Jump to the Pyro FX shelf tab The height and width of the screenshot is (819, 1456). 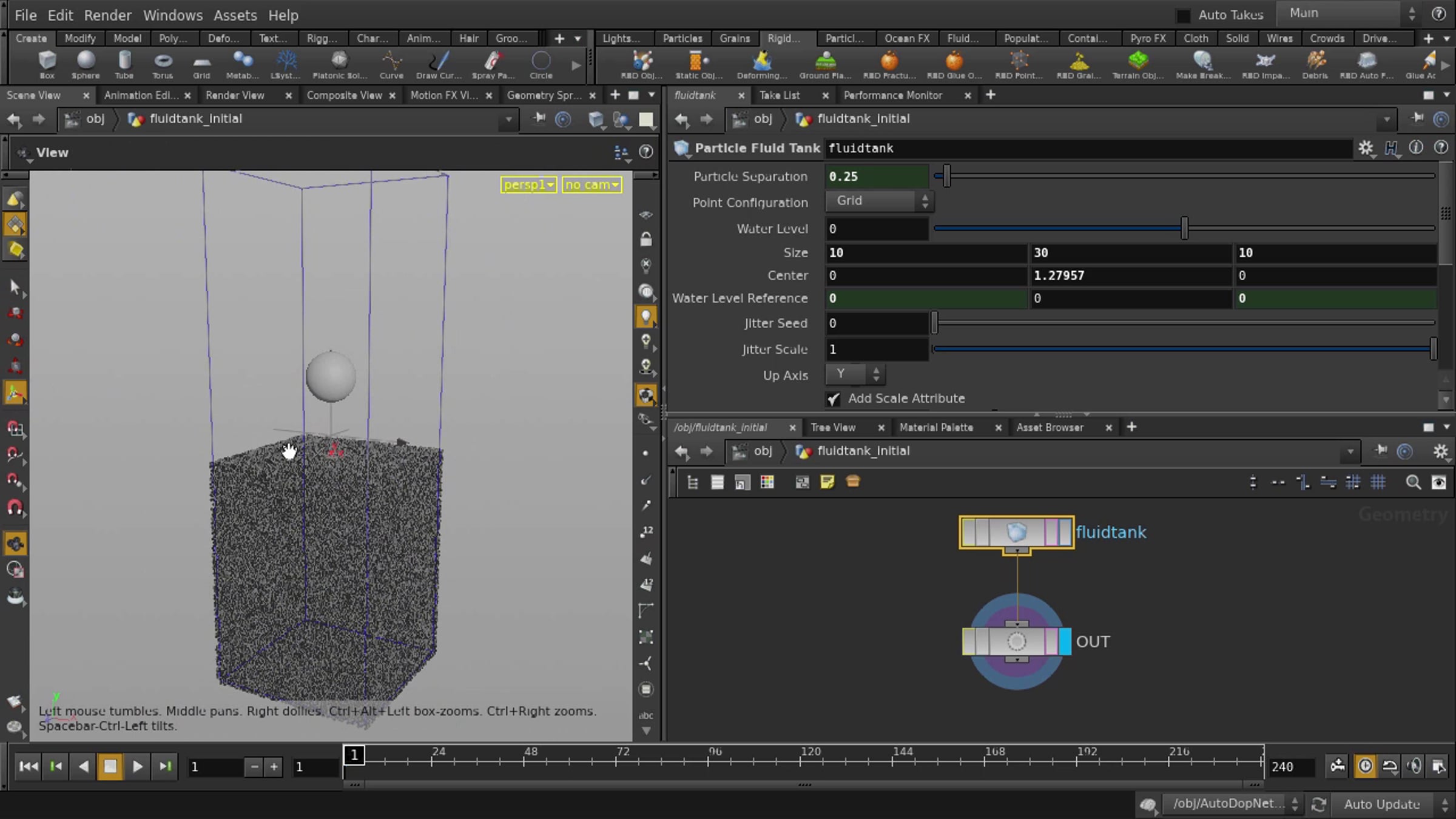1147,38
